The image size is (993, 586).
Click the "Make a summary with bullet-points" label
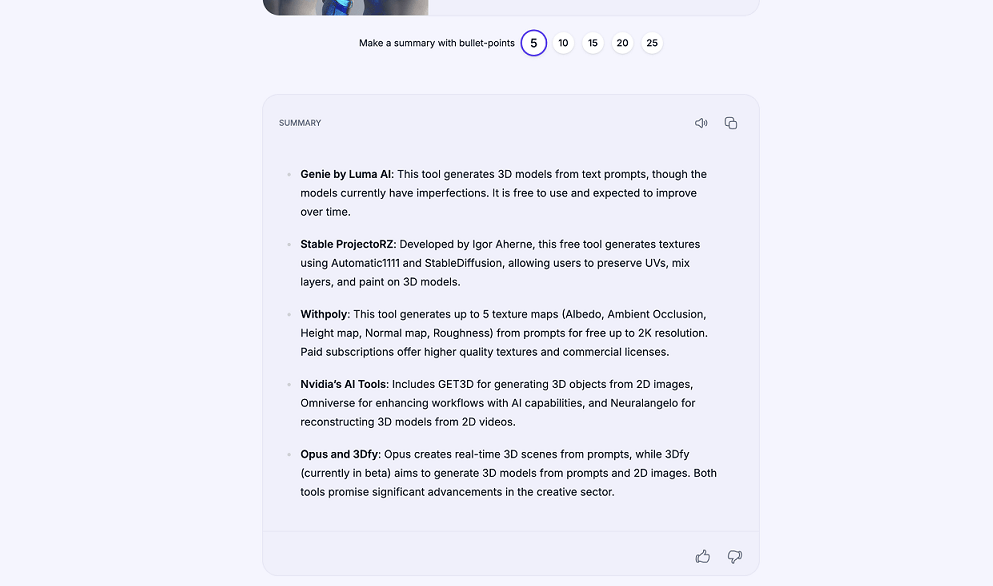437,43
